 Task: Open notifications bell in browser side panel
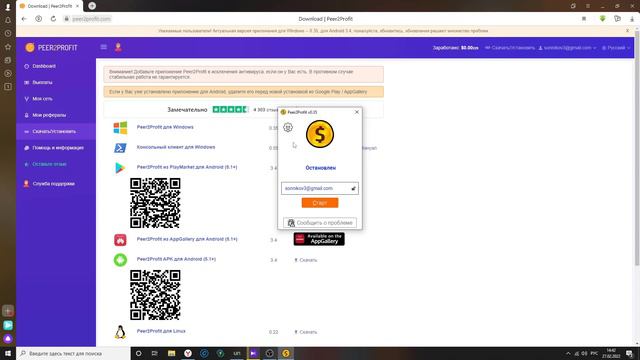coord(8,20)
